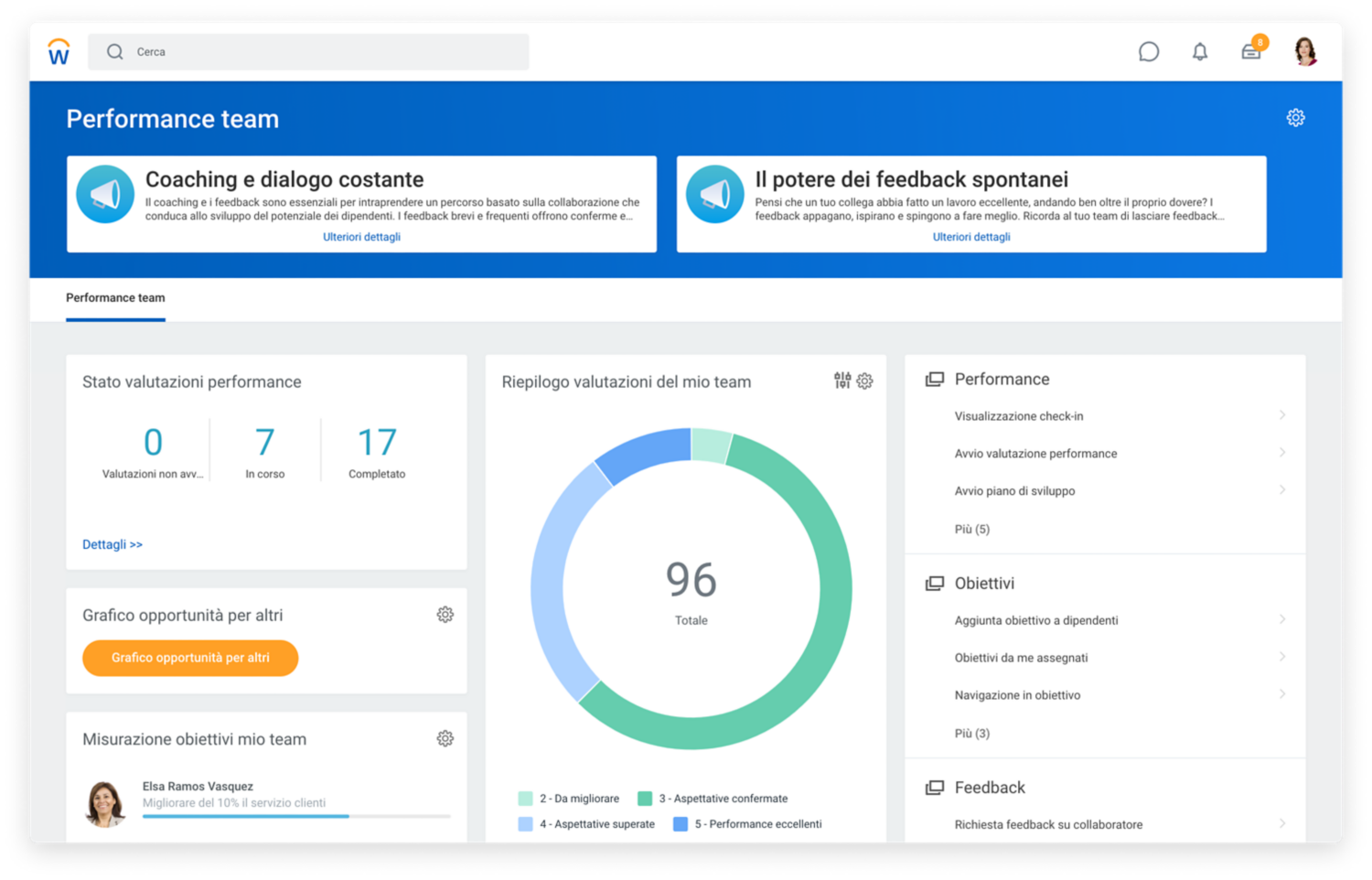Open Grafico opportunità per altri gear
The image size is (1372, 880).
tap(445, 615)
